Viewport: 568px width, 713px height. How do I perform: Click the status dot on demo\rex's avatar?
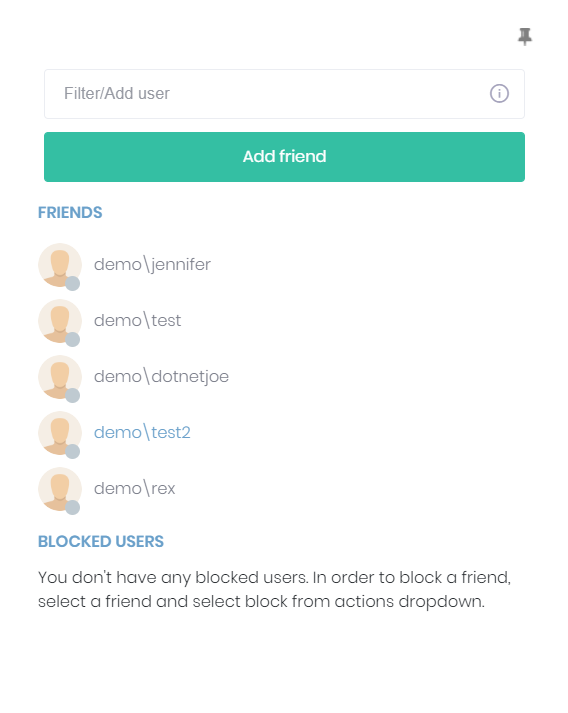tap(73, 507)
